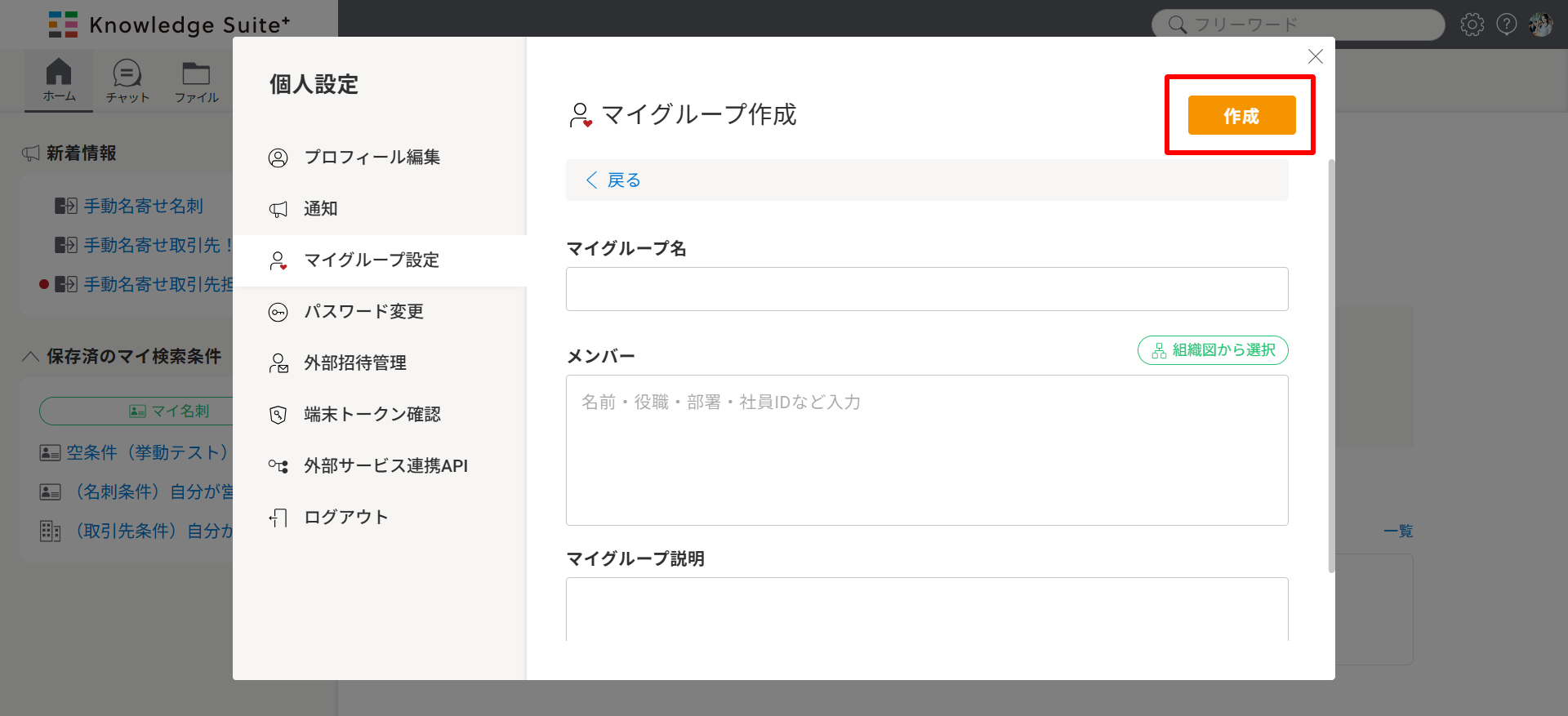Viewport: 1568px width, 716px height.
Task: Focus the メンバー search input box
Action: coord(926,449)
